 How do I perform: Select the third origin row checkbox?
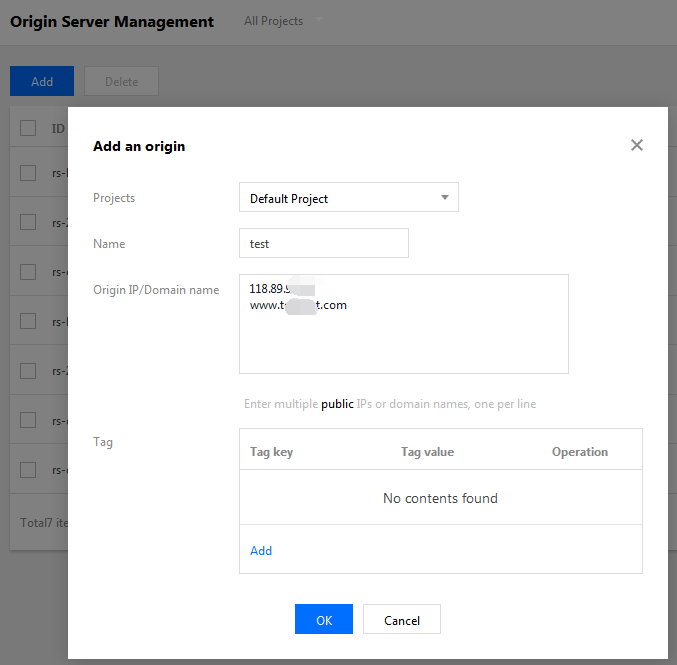pyautogui.click(x=28, y=272)
